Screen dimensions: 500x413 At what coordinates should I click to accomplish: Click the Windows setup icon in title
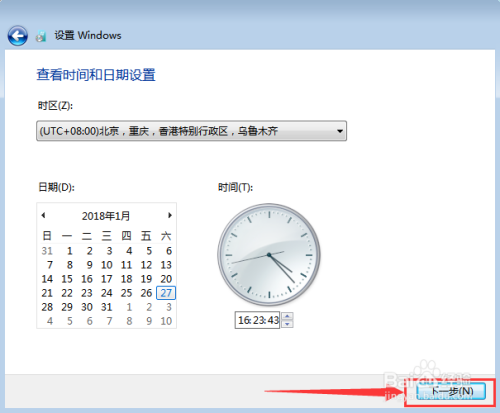41,36
